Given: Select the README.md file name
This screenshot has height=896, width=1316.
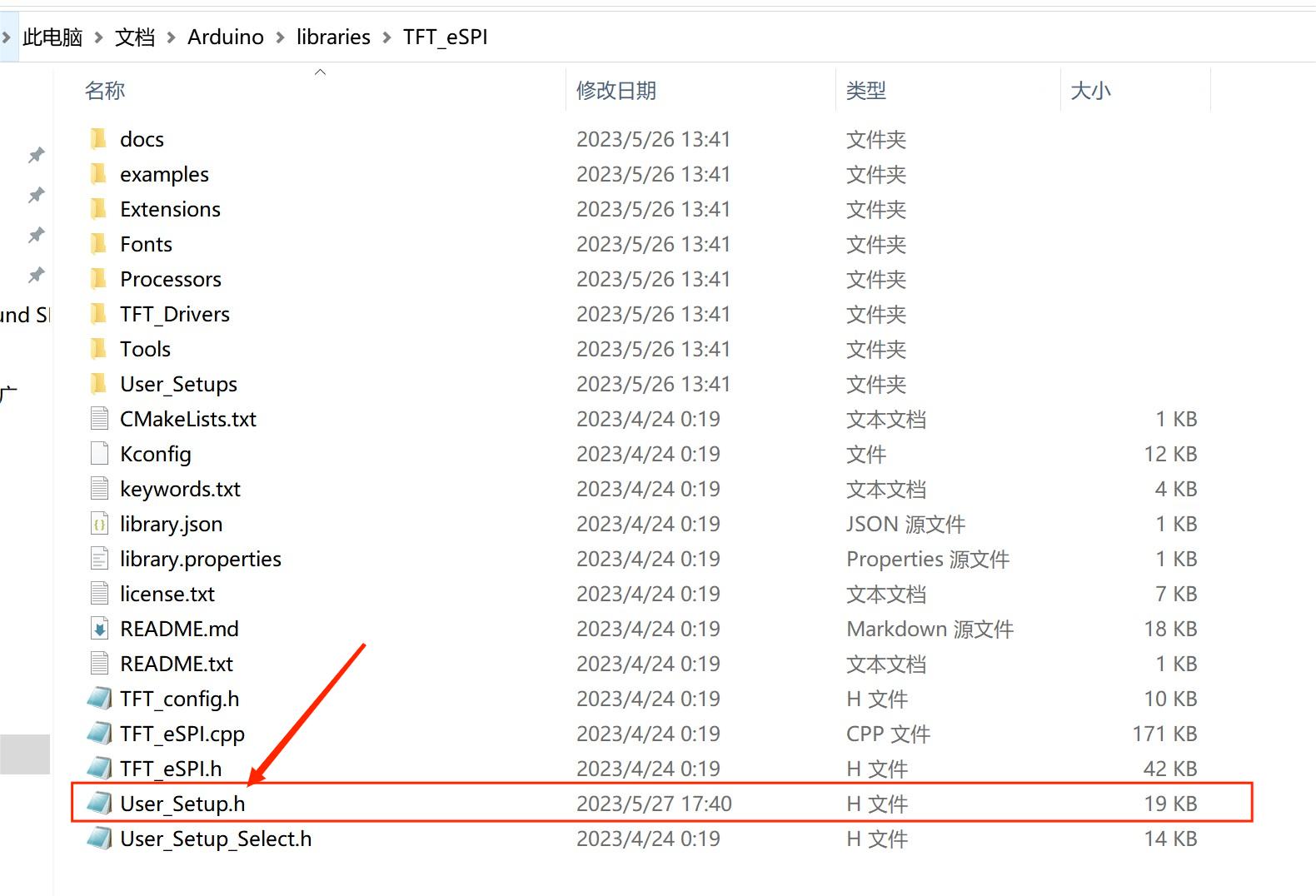Looking at the screenshot, I should tap(179, 629).
